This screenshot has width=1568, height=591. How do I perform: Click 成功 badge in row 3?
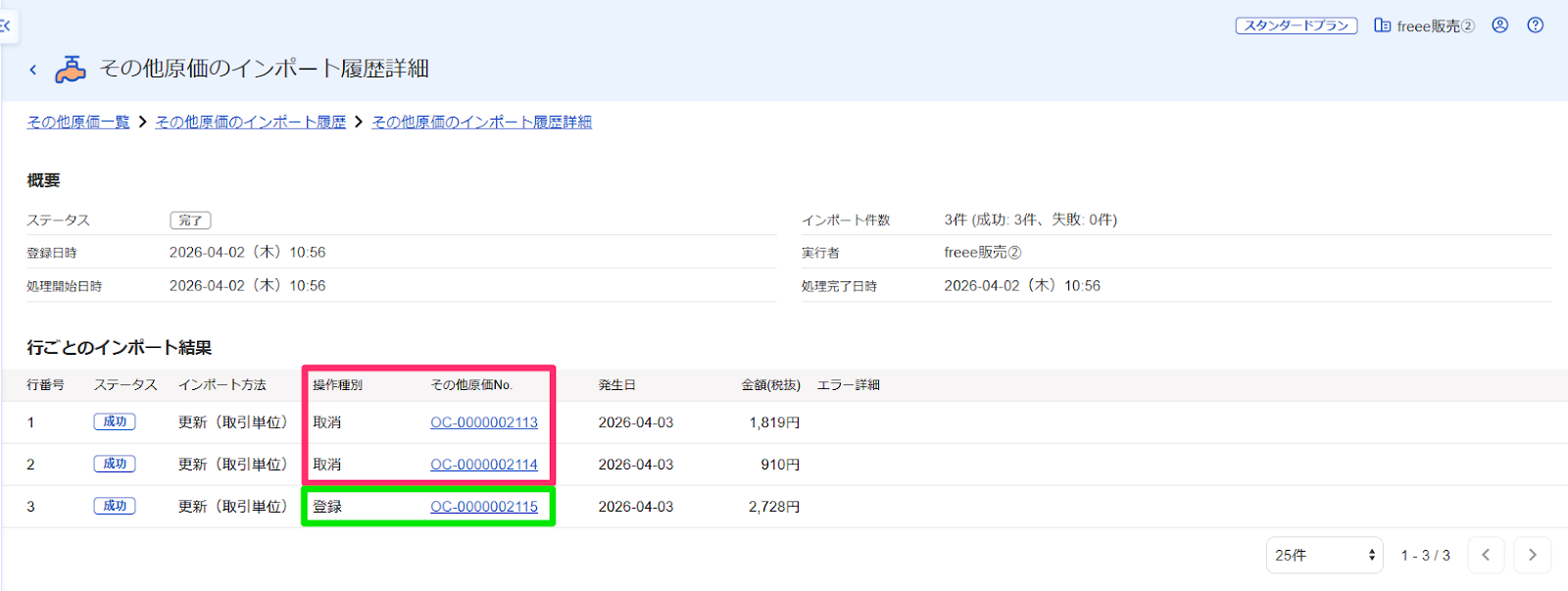tap(115, 506)
